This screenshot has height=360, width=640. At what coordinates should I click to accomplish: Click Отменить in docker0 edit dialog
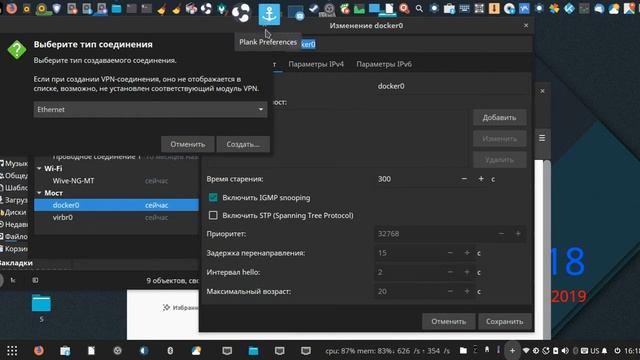449,321
